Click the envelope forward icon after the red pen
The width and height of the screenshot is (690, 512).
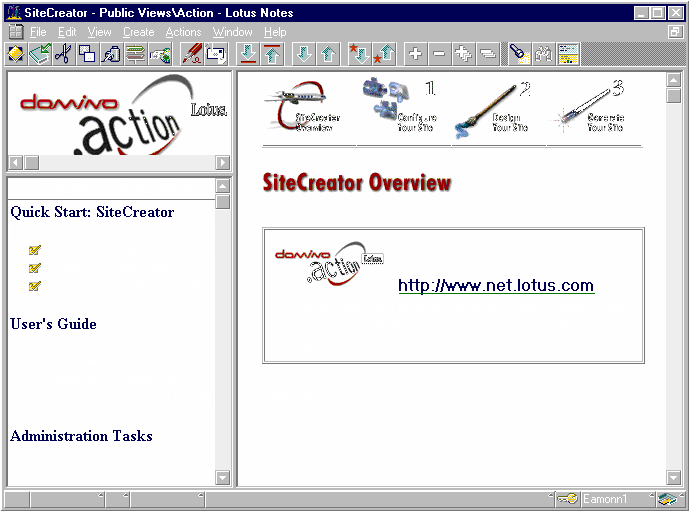[x=216, y=54]
